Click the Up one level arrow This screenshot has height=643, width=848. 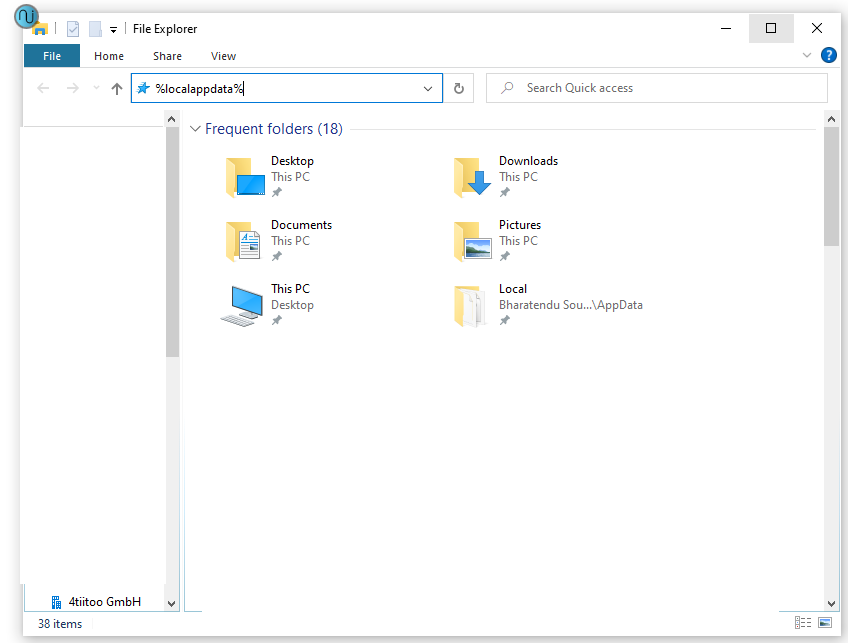coord(117,88)
